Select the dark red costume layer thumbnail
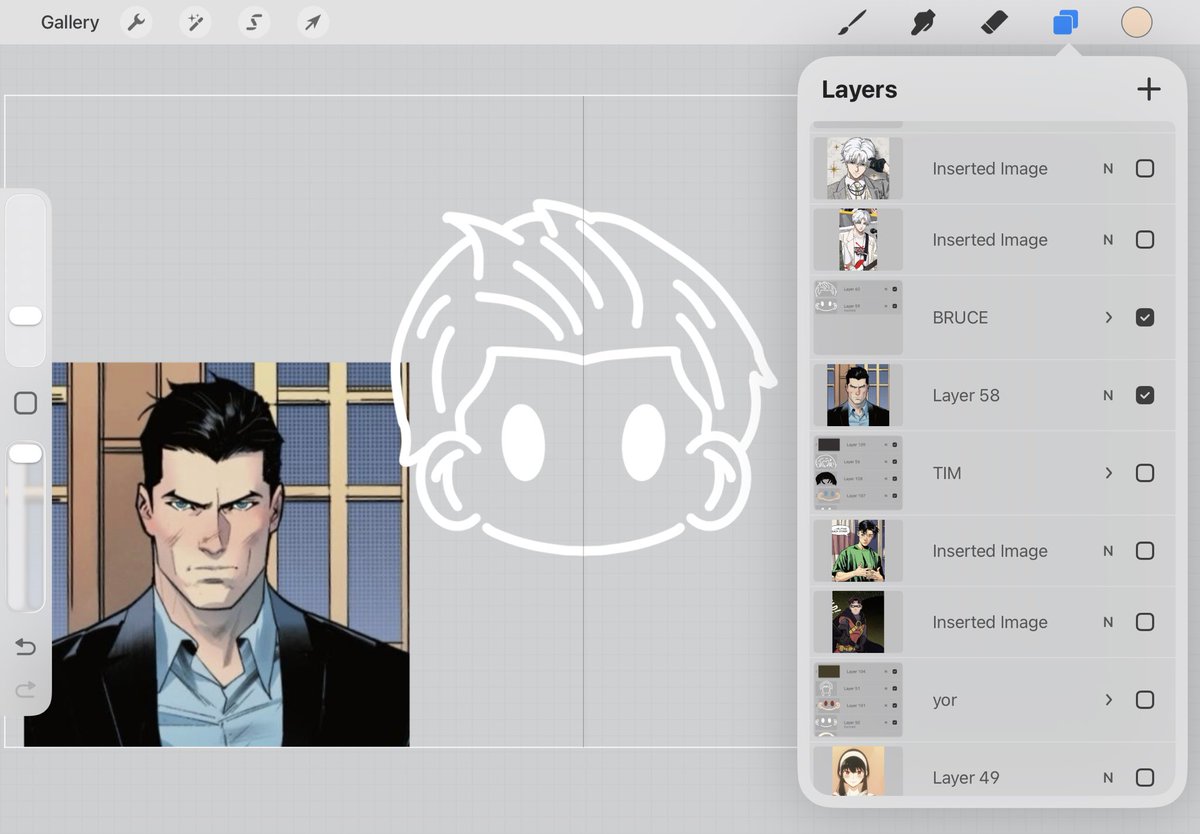This screenshot has height=834, width=1200. (x=858, y=622)
